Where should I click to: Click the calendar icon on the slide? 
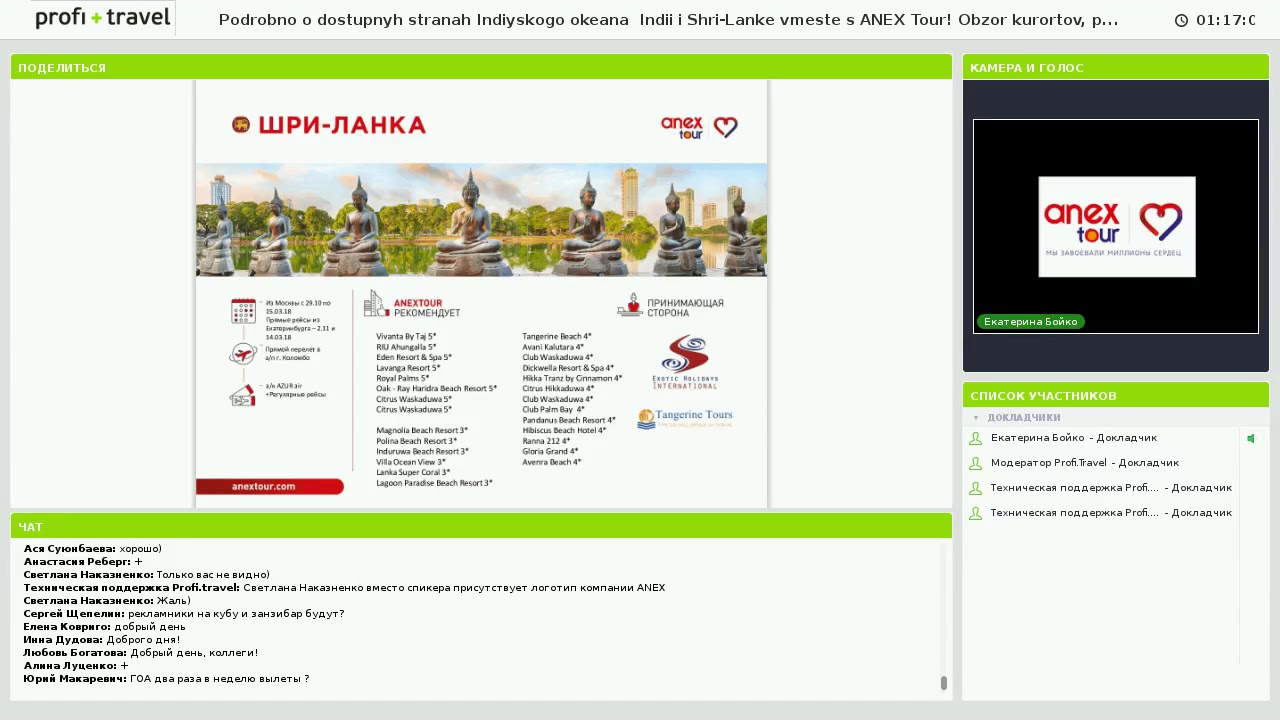click(244, 311)
